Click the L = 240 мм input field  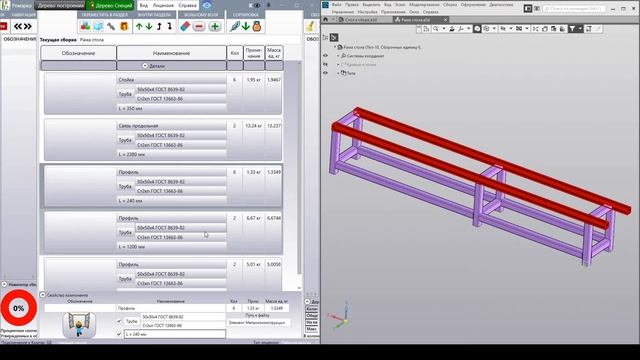pos(175,334)
